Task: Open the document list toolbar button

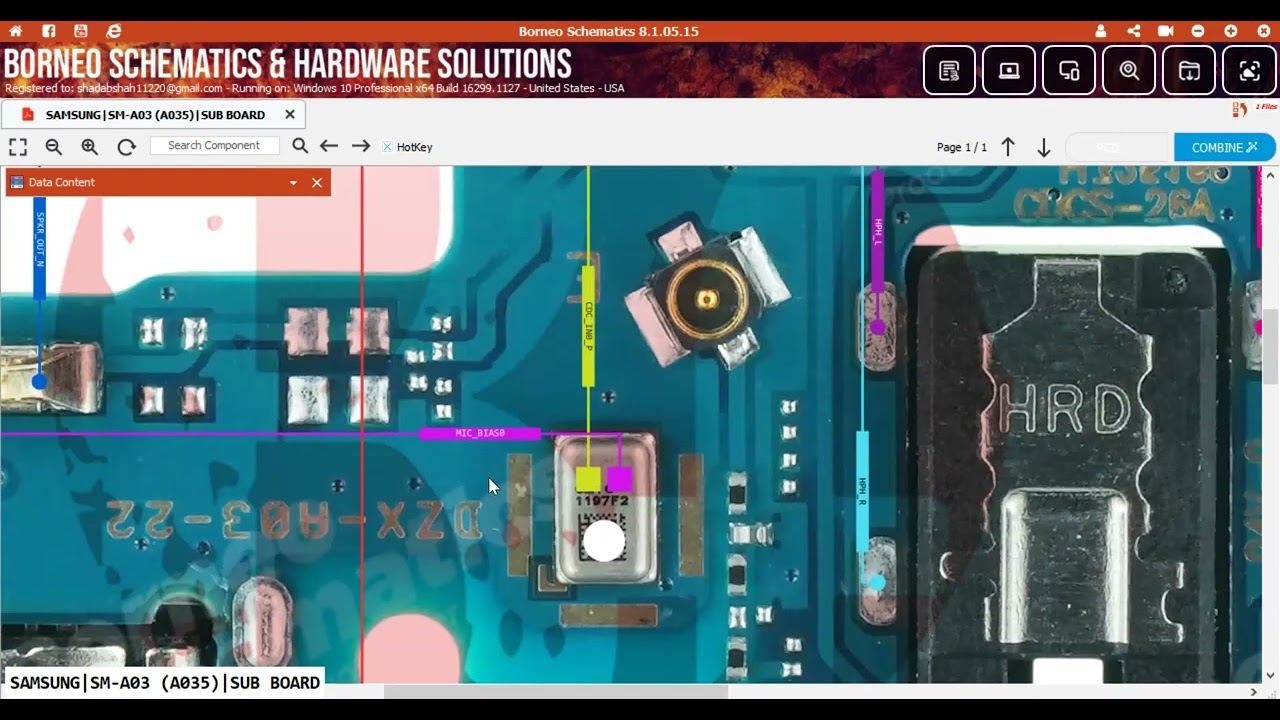Action: (949, 70)
